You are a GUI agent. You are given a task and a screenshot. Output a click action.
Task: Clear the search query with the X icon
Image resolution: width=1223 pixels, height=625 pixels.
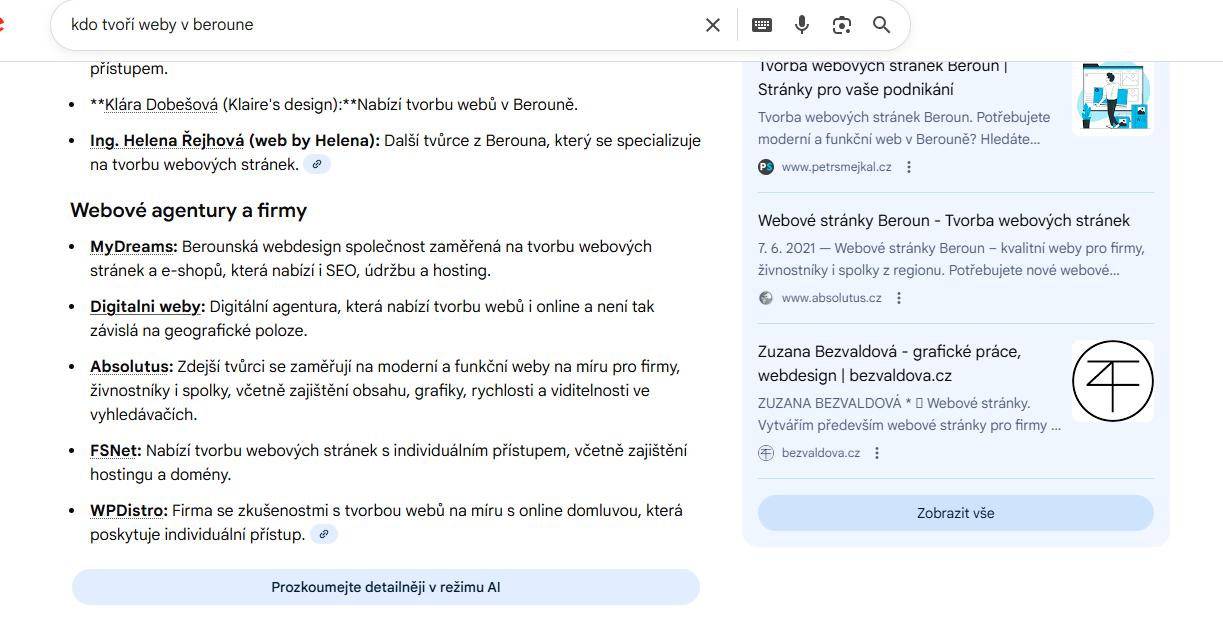713,25
